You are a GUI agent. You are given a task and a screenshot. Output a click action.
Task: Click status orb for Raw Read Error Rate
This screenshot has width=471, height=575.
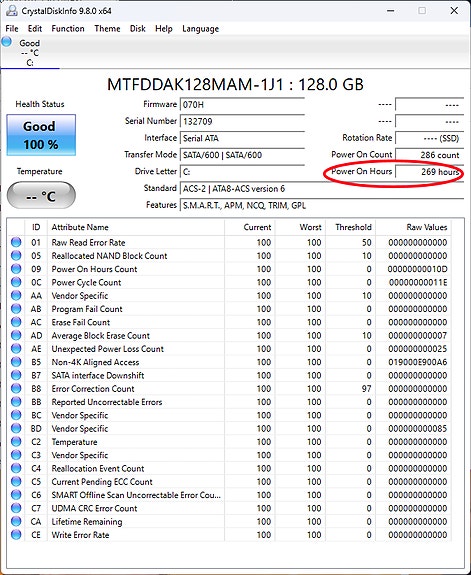tap(16, 242)
